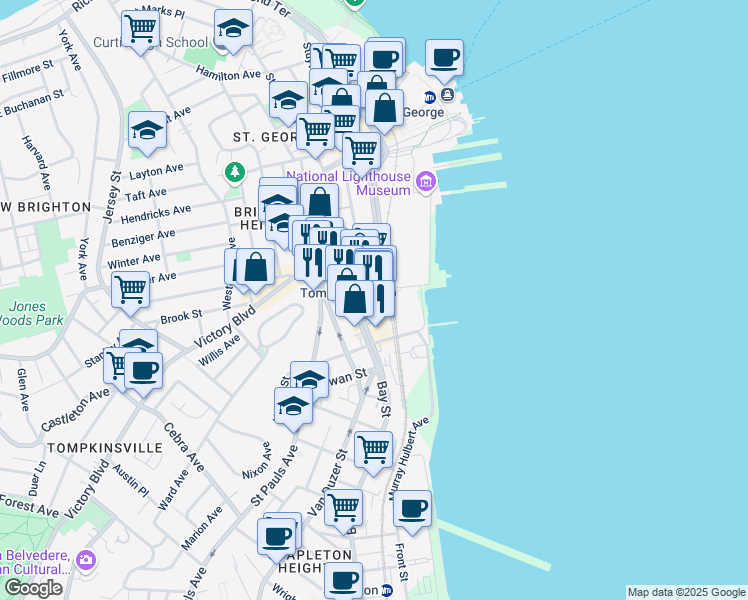Open the graduation cap marker on Swan St
Viewport: 748px width, 600px height.
(310, 377)
